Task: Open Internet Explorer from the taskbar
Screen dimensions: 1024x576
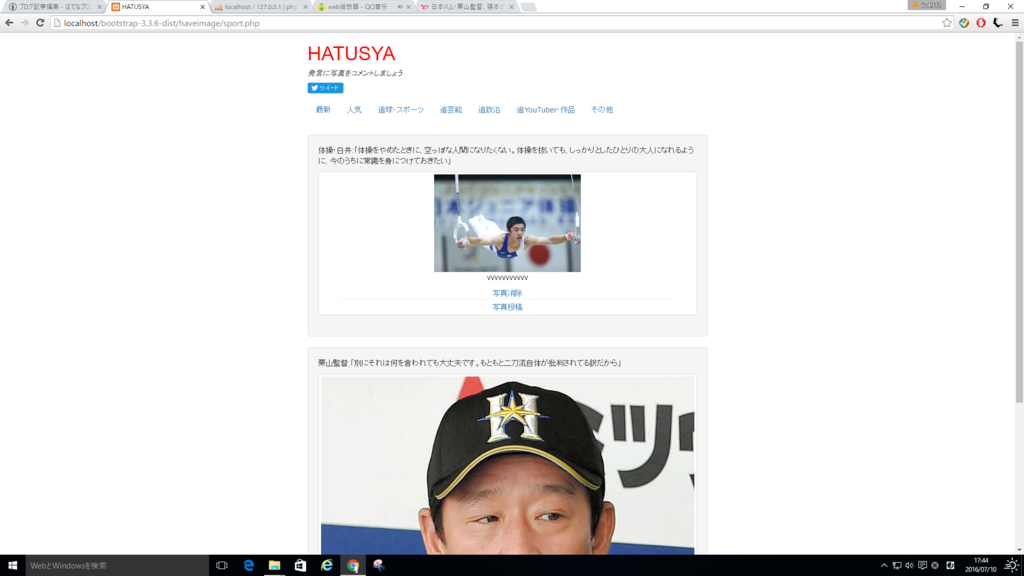Action: tap(327, 565)
